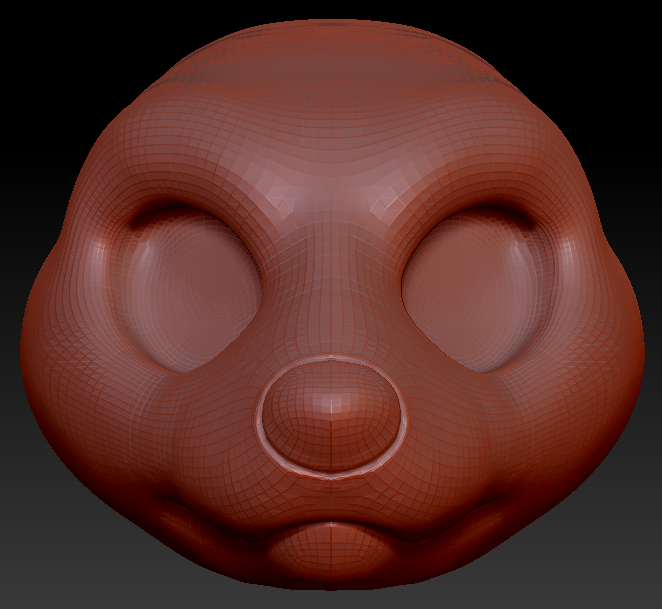The width and height of the screenshot is (662, 609).
Task: Click the upper lip area beneath the nose
Action: 331,495
